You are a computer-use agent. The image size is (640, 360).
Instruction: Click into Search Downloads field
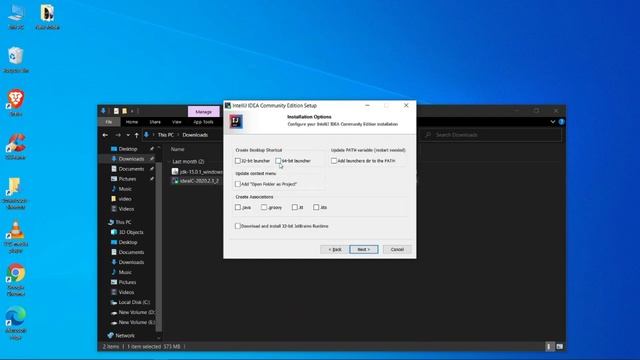point(492,135)
